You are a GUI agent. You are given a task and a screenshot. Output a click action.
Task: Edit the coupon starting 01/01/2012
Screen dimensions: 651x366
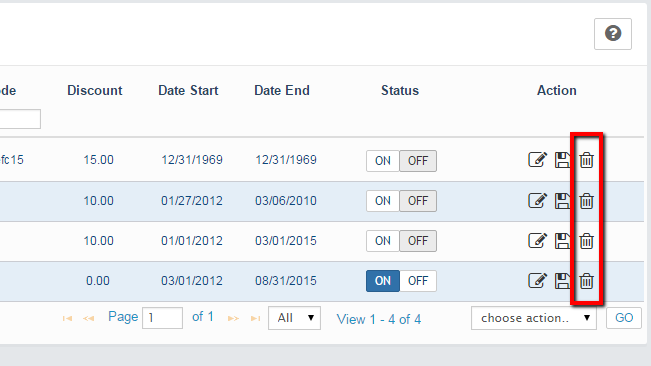tap(537, 240)
